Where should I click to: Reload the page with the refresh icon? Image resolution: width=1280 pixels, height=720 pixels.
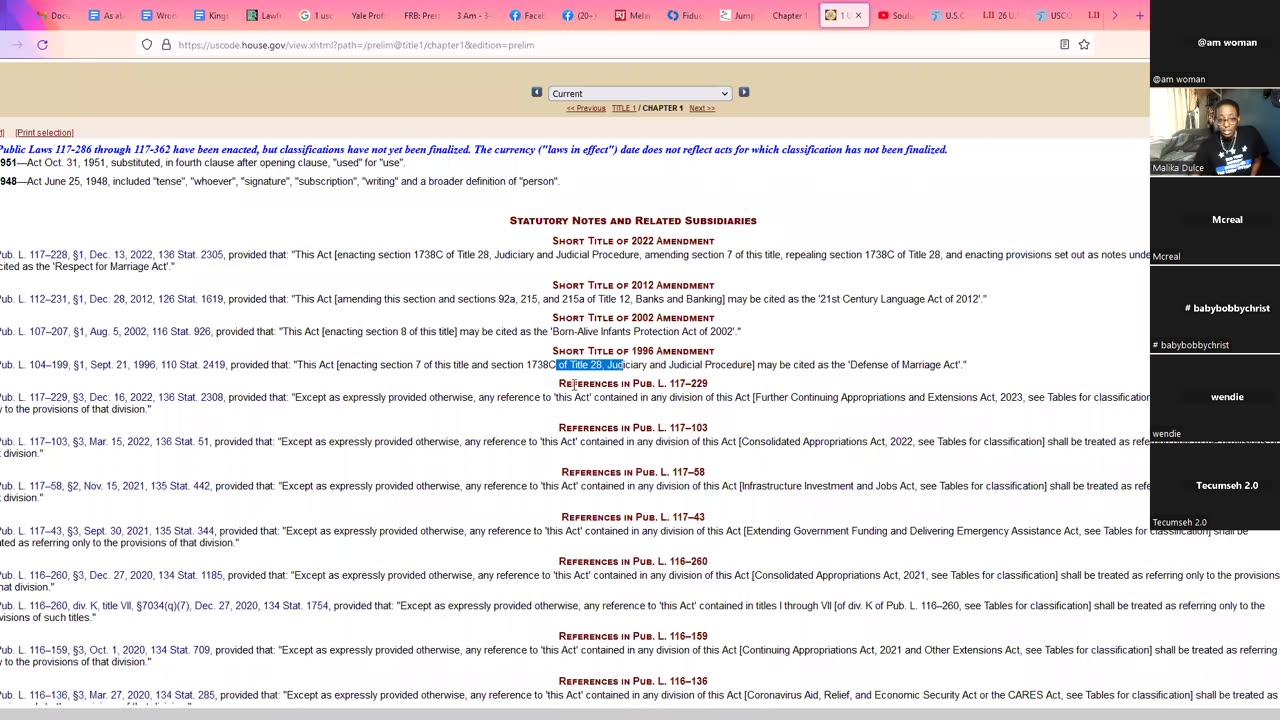click(x=42, y=45)
